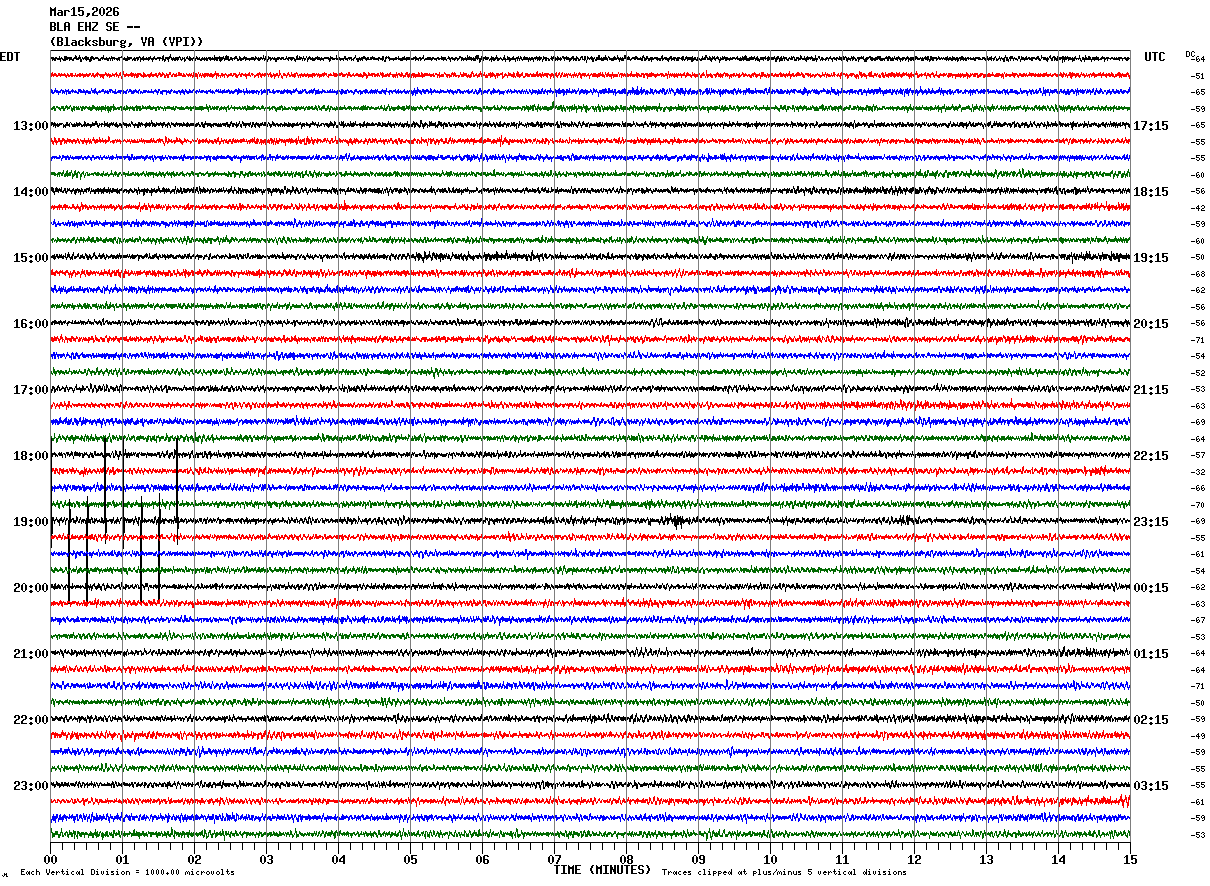Viewport: 1210px width, 886px height.
Task: Select the 17:00 EDT time label
Action: [x=31, y=390]
